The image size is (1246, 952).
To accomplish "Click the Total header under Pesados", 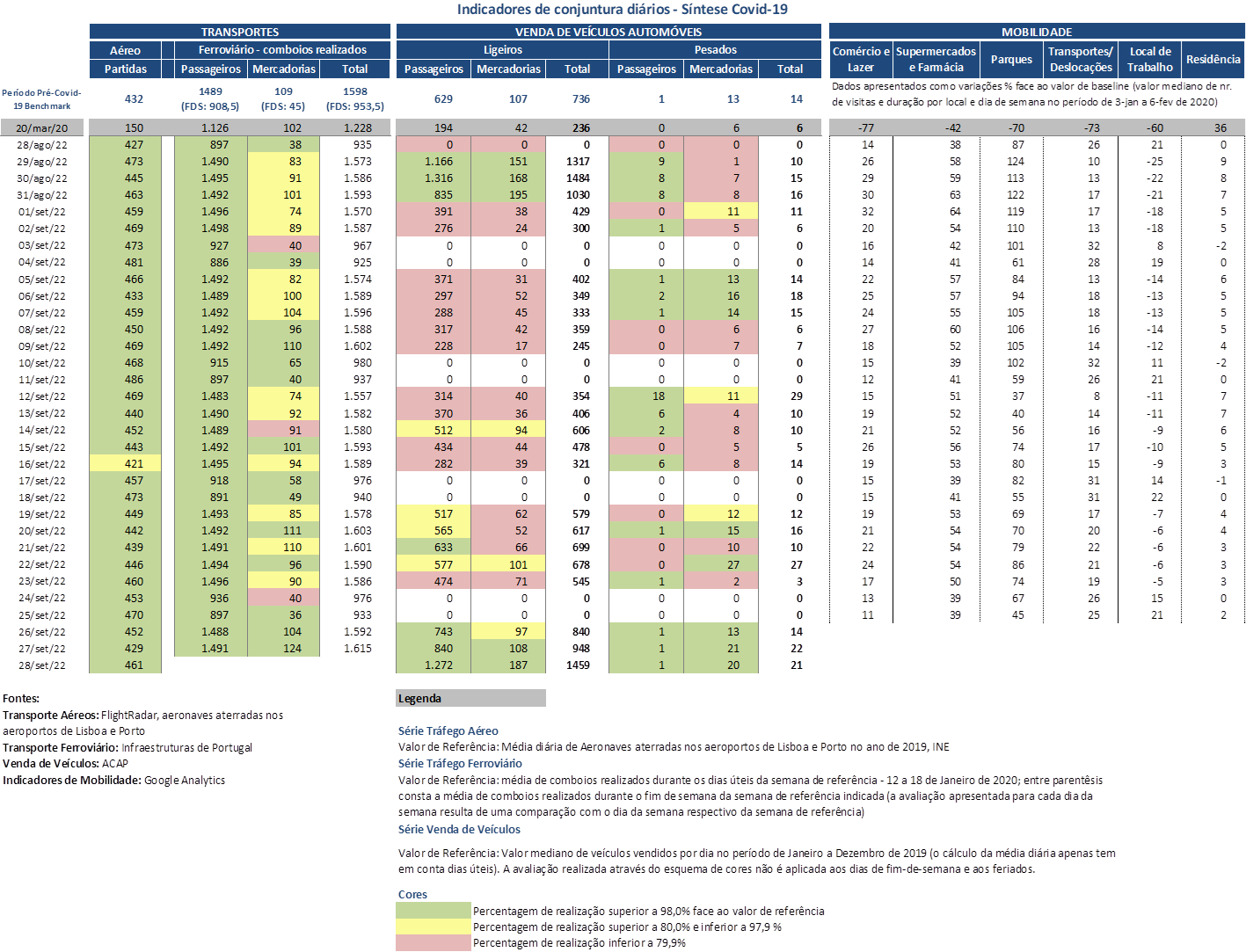I will tap(790, 69).
